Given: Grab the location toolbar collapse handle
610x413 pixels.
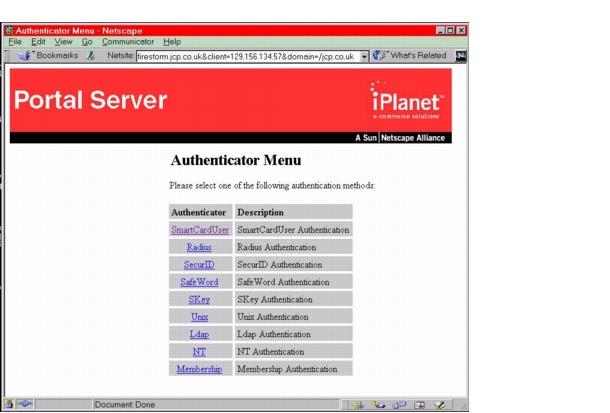Looking at the screenshot, I should 7,56.
